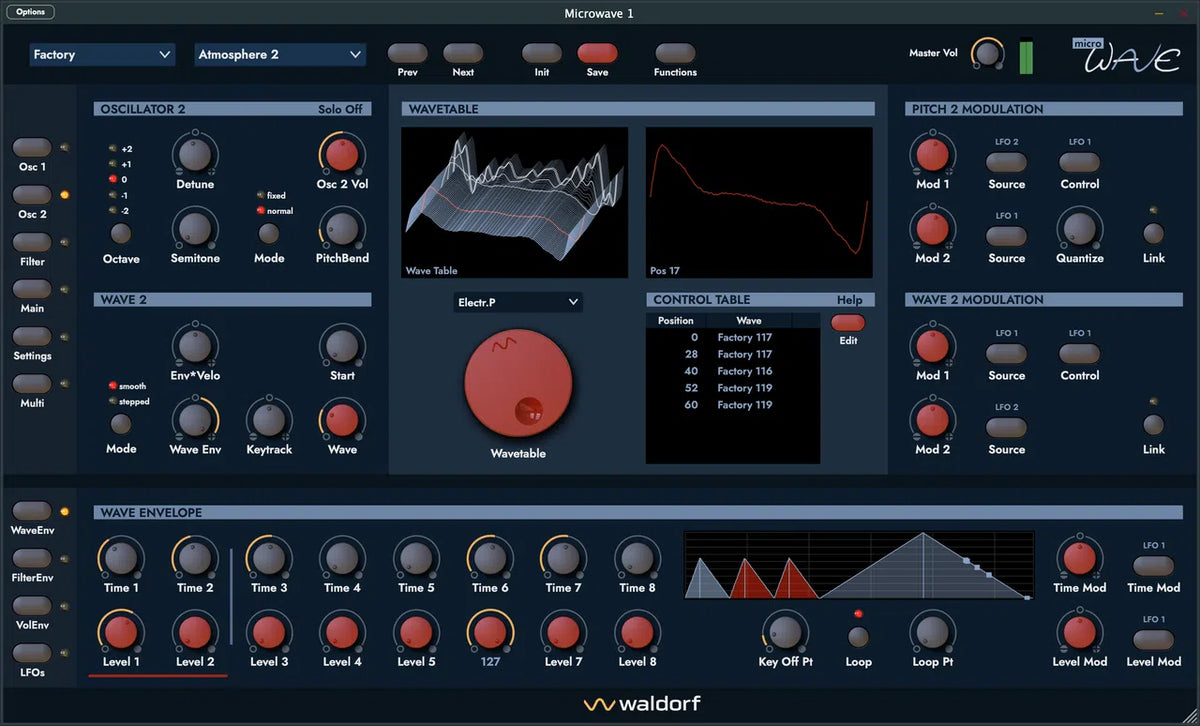This screenshot has width=1200, height=726.
Task: Open the Atmosphere 2 preset dropdown
Action: [x=280, y=55]
